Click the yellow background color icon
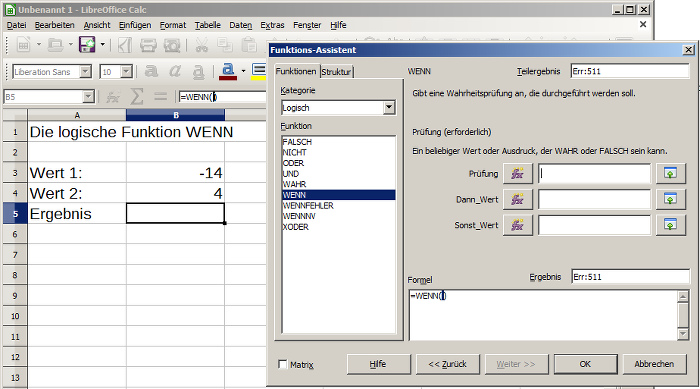This screenshot has height=389, width=700. tap(258, 71)
